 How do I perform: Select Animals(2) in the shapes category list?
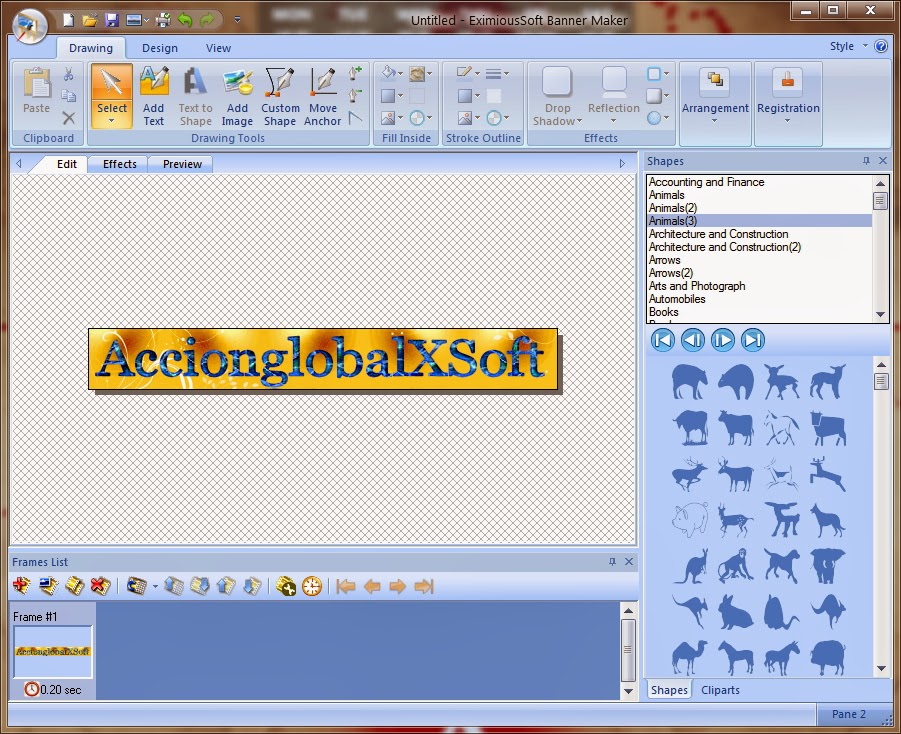click(759, 208)
